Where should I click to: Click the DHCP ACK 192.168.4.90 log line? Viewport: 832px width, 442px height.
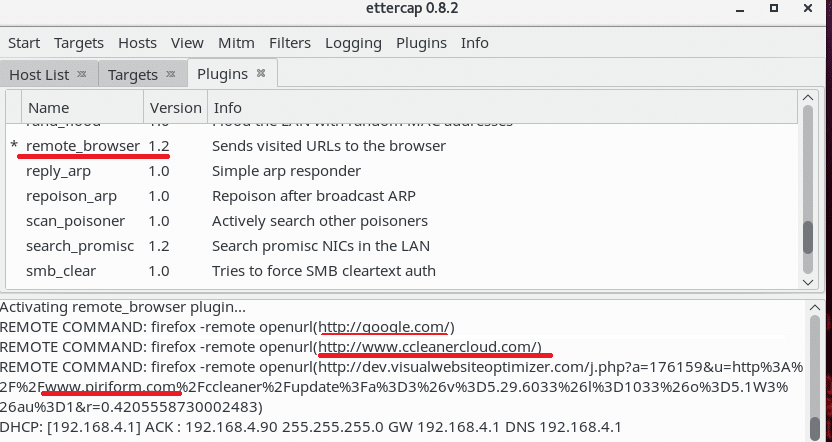point(310,427)
